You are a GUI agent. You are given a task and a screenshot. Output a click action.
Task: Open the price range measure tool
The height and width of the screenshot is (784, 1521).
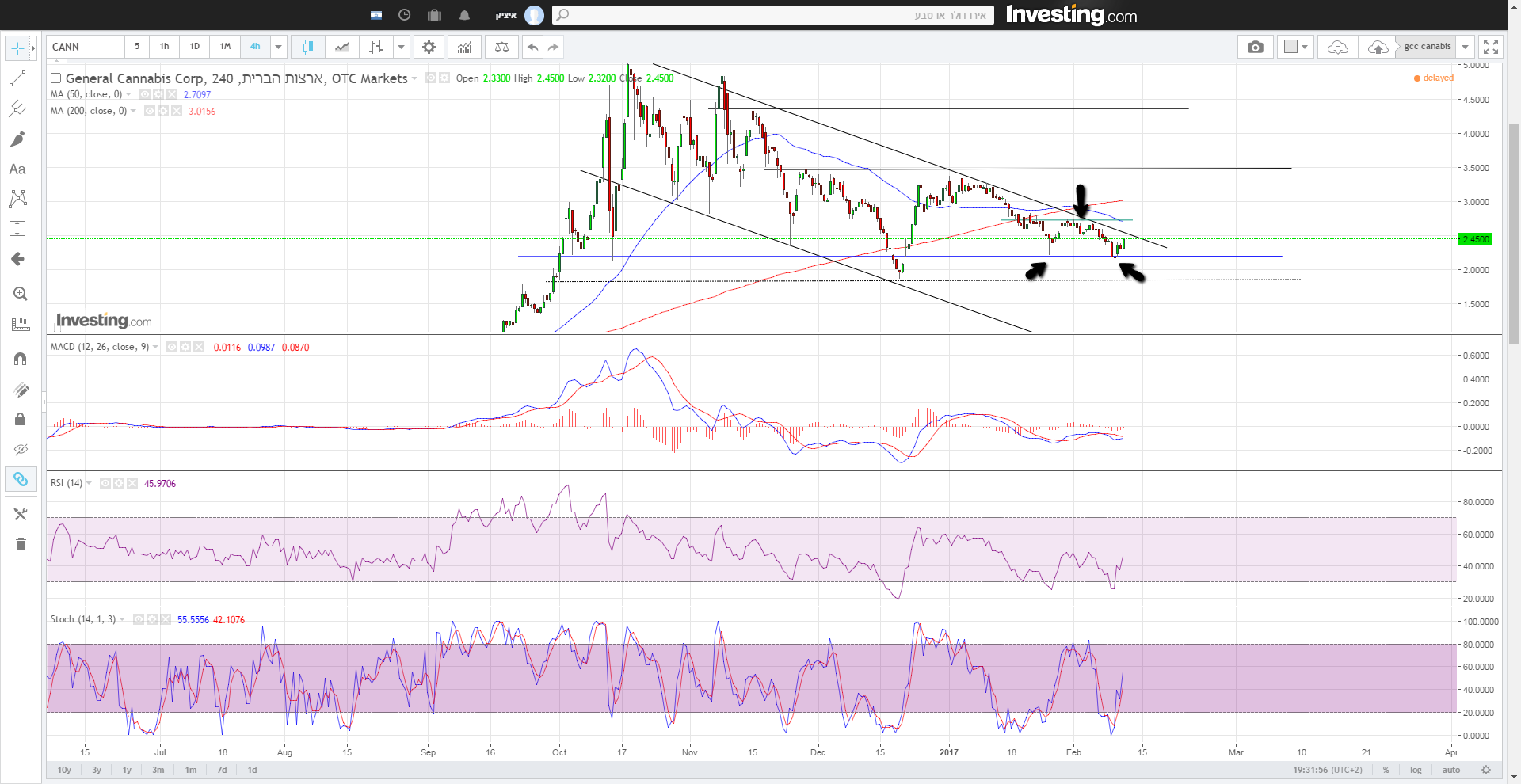click(x=21, y=324)
